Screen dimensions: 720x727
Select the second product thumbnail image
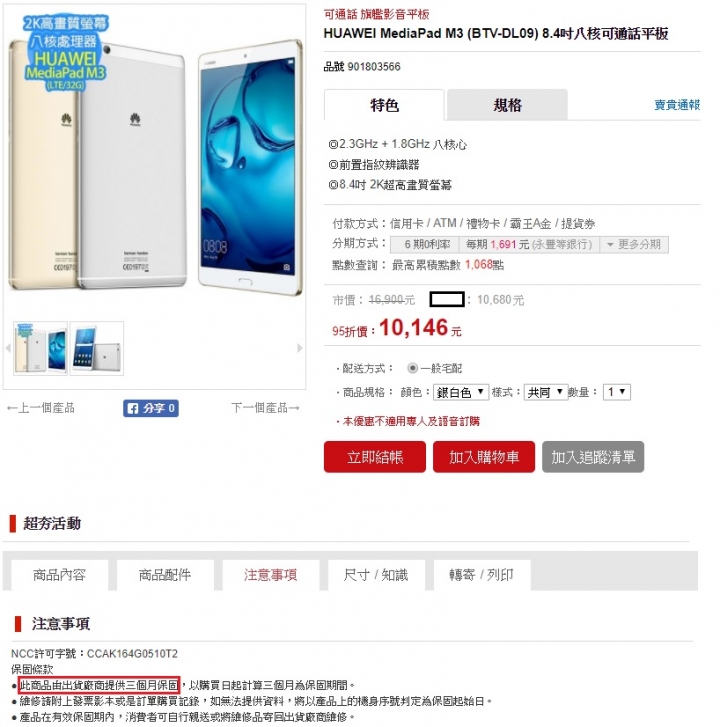[97, 348]
